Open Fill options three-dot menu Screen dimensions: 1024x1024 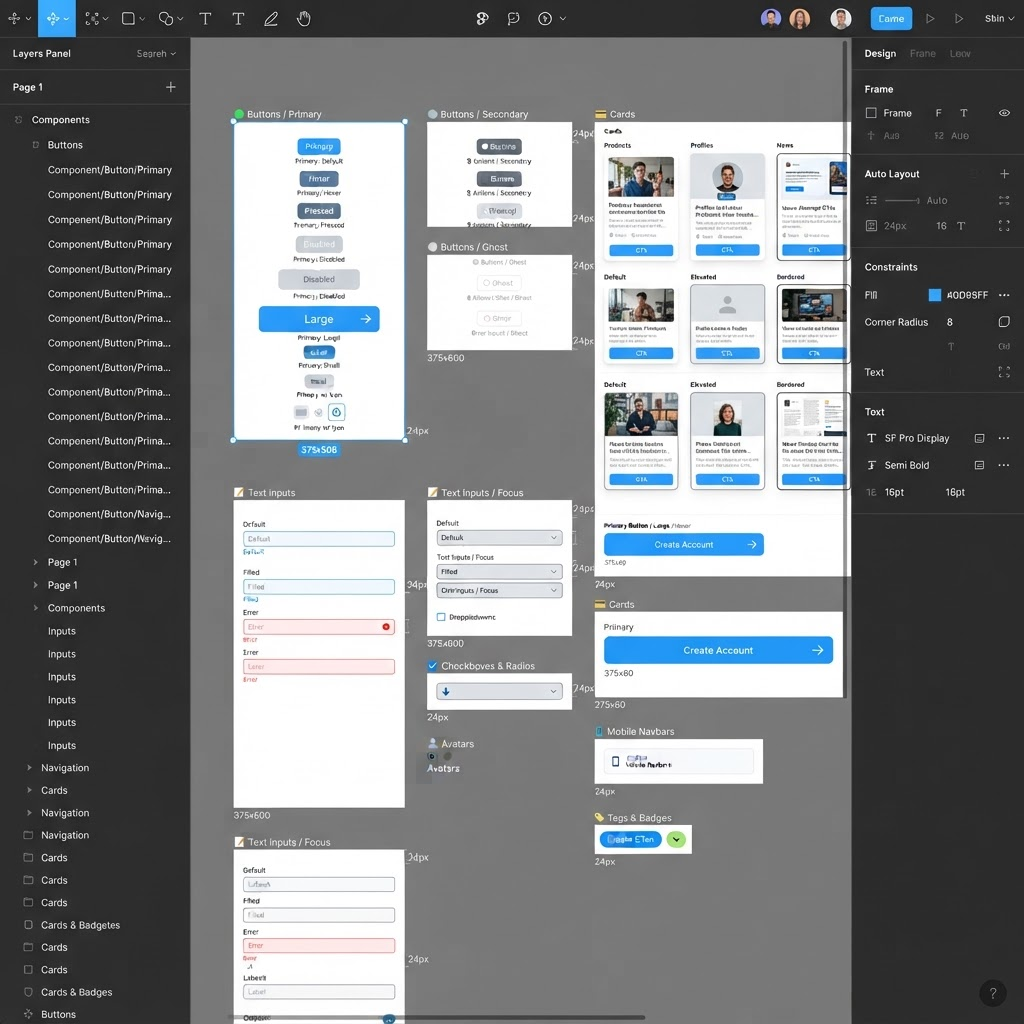[x=1004, y=295]
